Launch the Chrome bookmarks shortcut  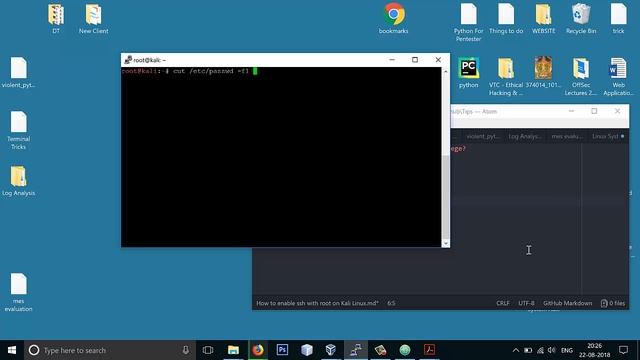(x=393, y=18)
